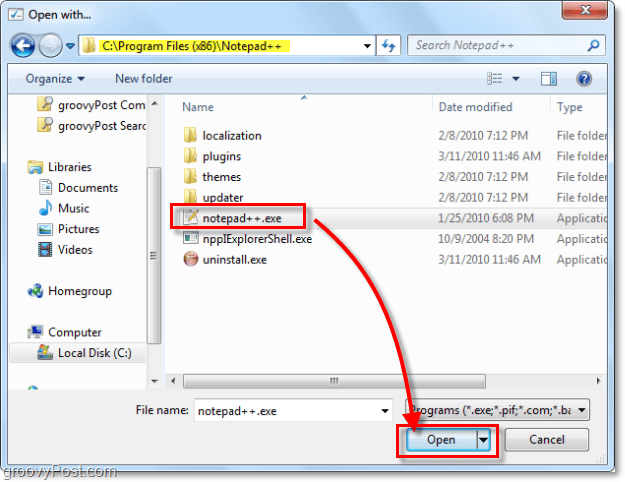Open the view options dropdown arrow
The height and width of the screenshot is (482, 625).
point(516,79)
